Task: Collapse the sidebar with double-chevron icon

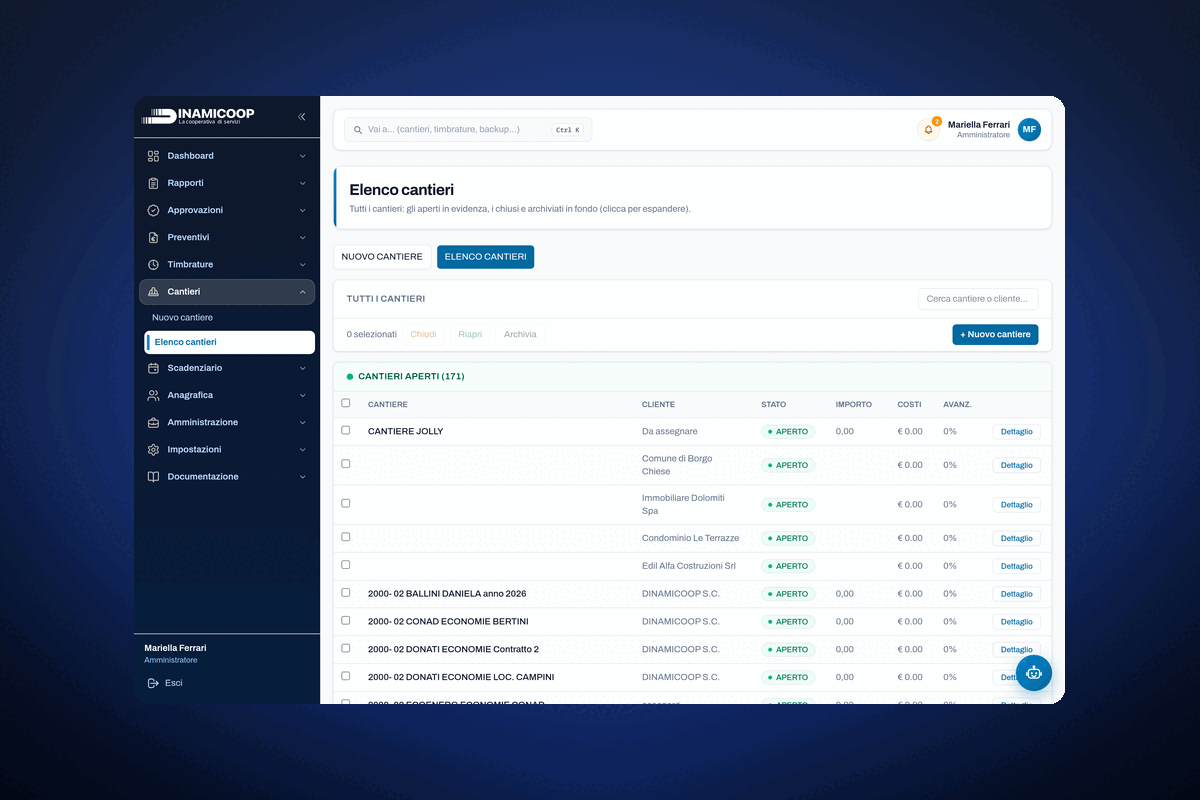Action: coord(302,117)
